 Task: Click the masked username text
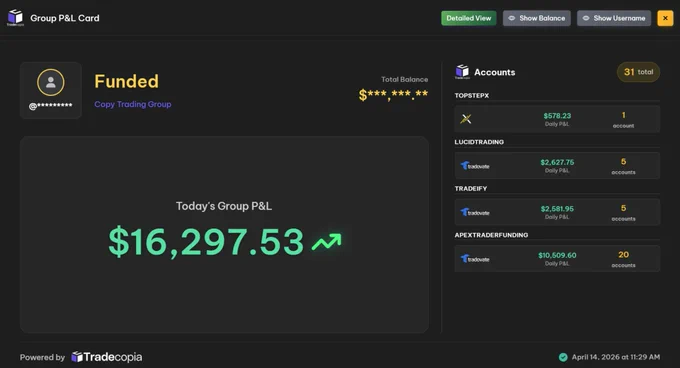51,106
